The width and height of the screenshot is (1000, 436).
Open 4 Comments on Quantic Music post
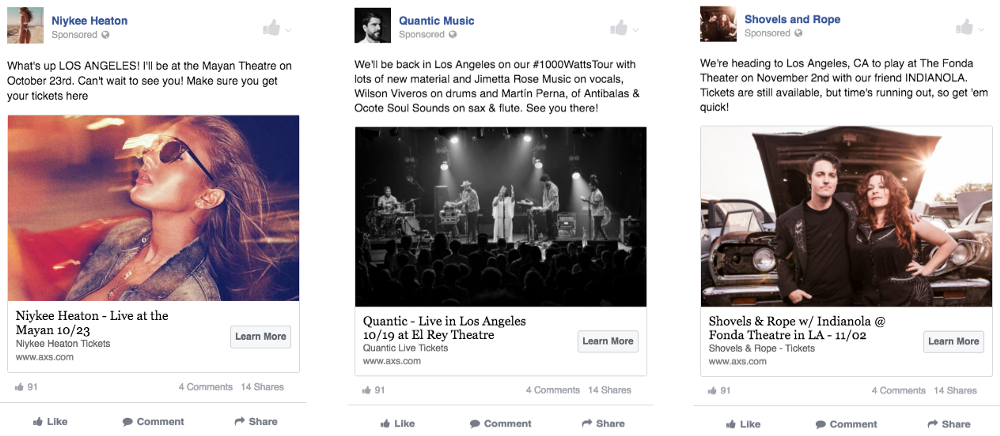[x=553, y=390]
